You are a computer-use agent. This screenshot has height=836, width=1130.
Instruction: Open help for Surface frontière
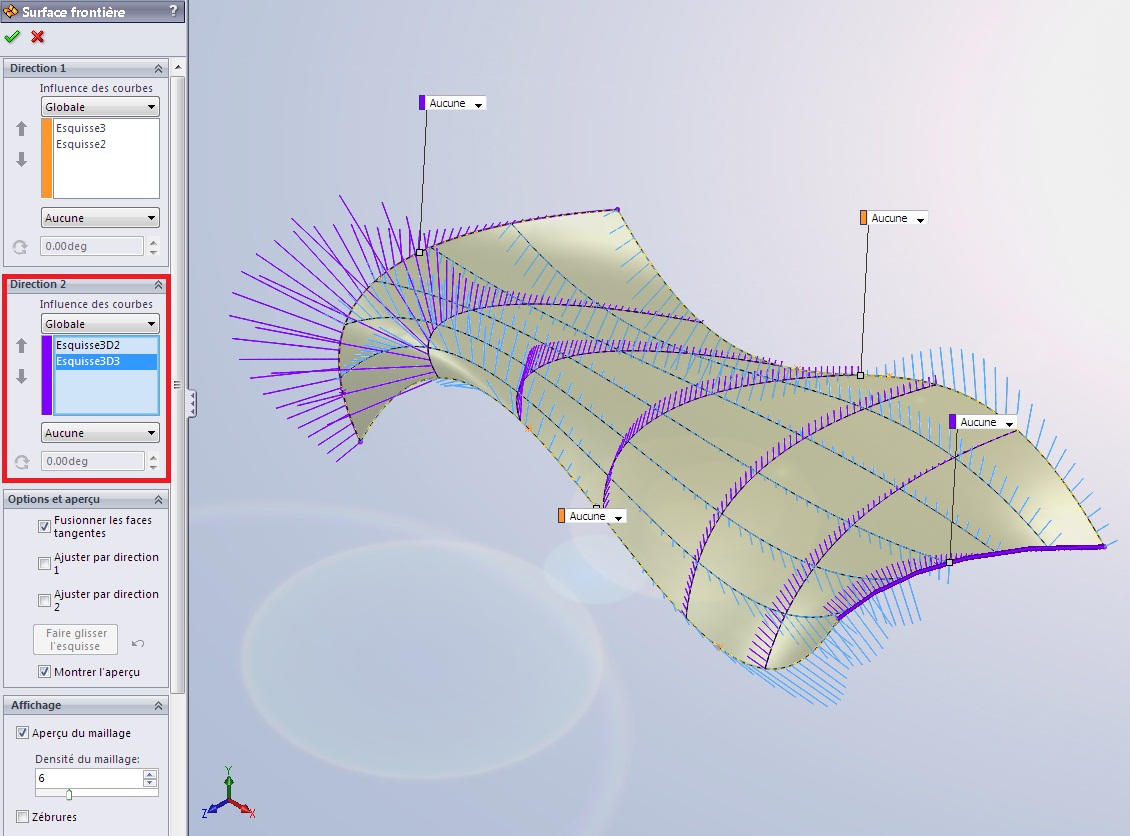pos(173,11)
